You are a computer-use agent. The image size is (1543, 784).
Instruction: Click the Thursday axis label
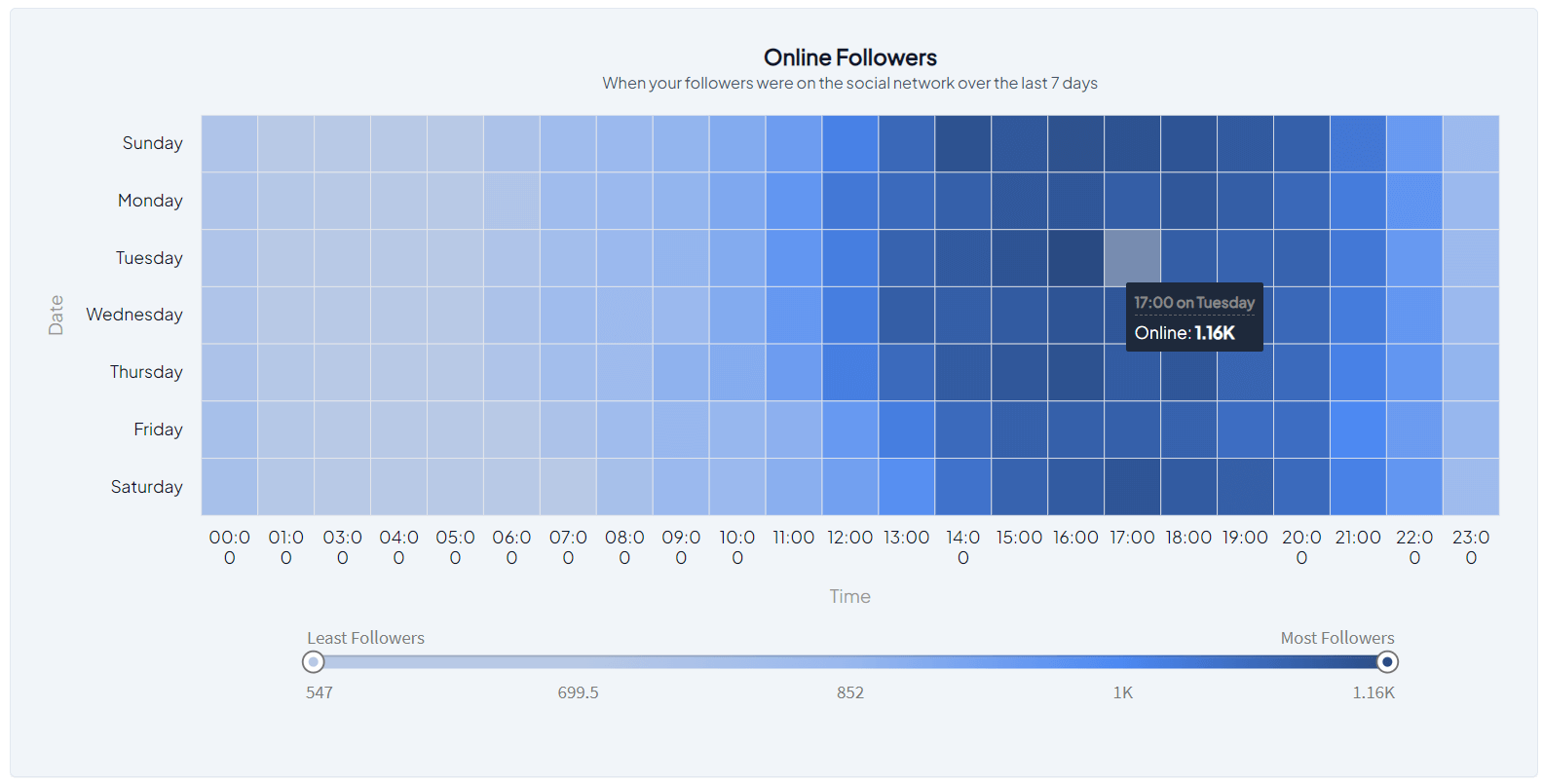point(146,371)
